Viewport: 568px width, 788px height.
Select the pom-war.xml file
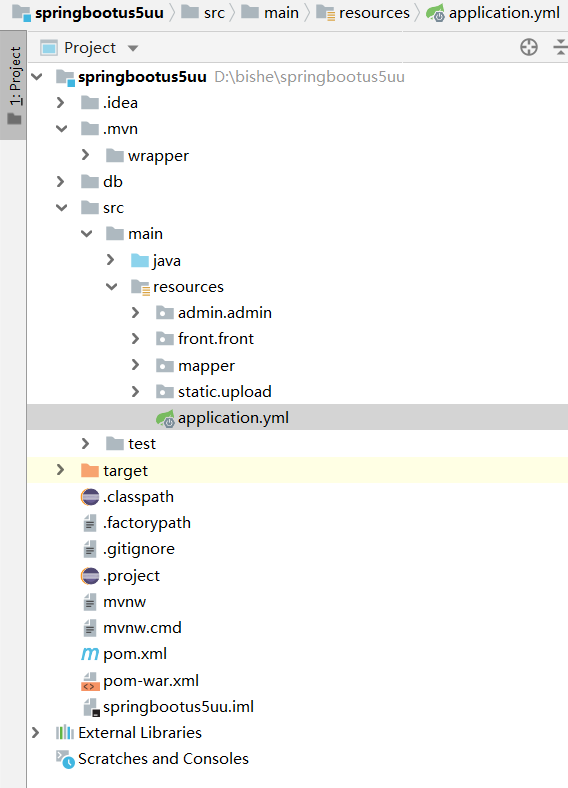click(151, 680)
